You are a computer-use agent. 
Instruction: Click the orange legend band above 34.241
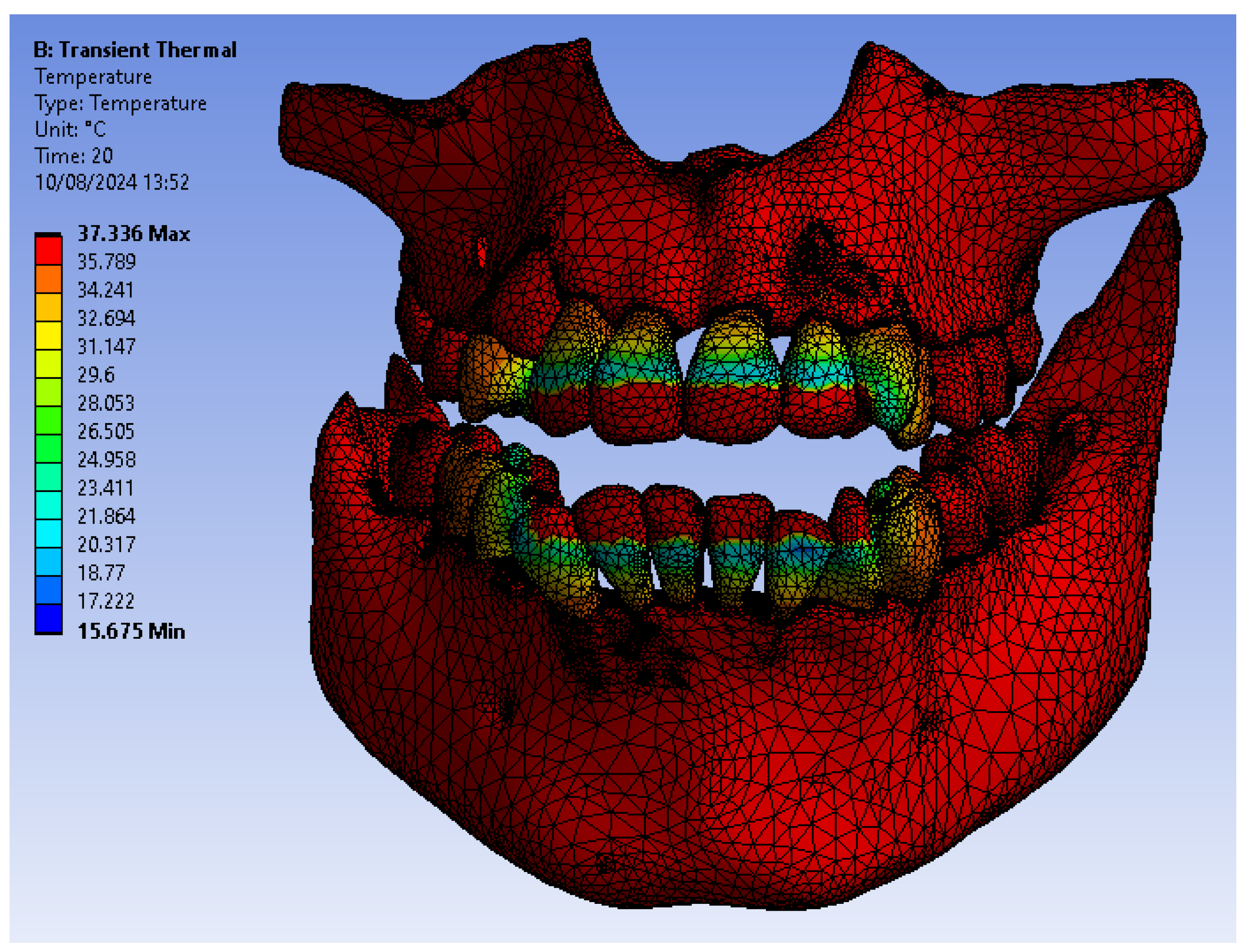point(49,279)
